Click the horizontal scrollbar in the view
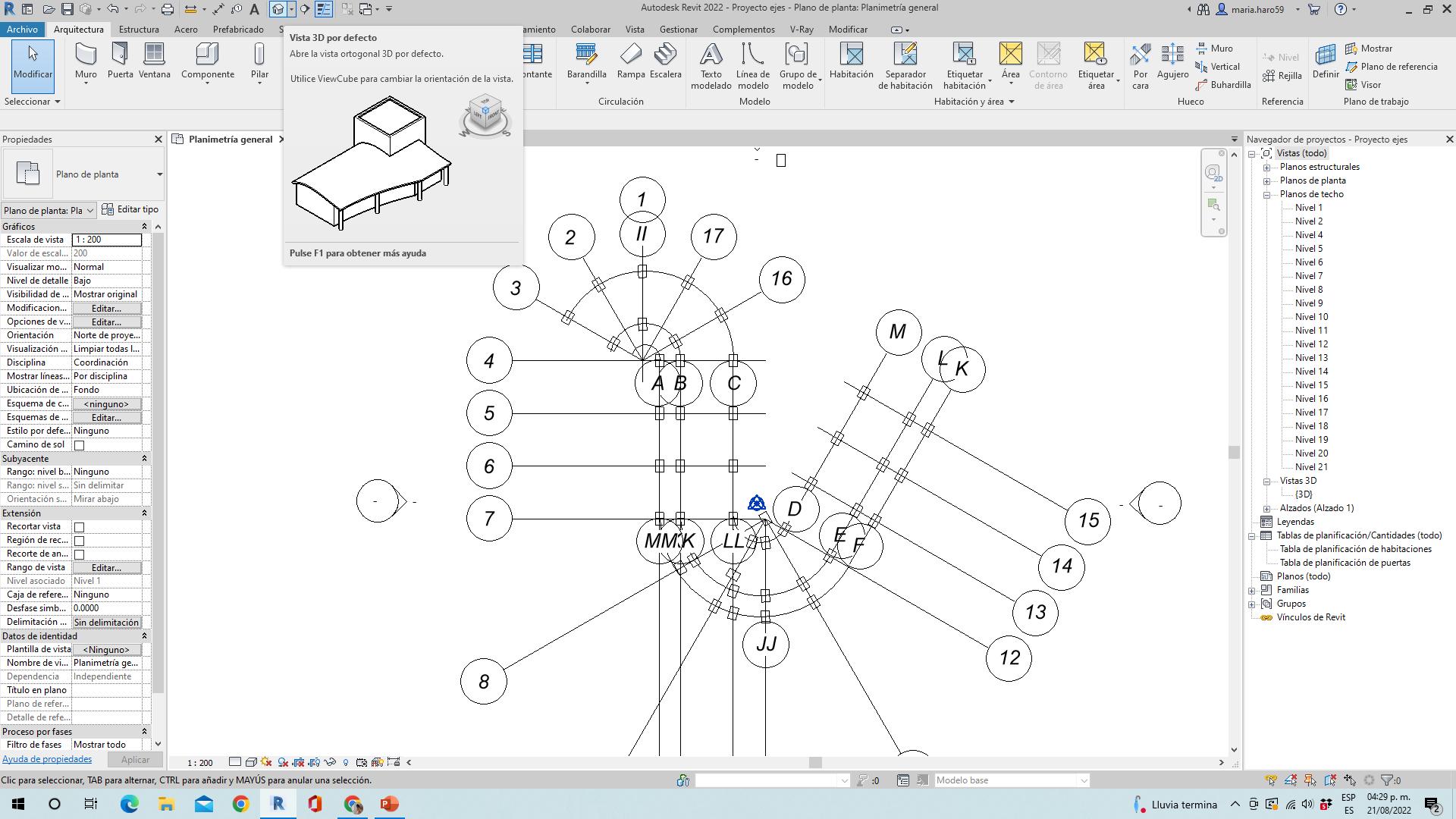1456x819 pixels. pos(815,763)
